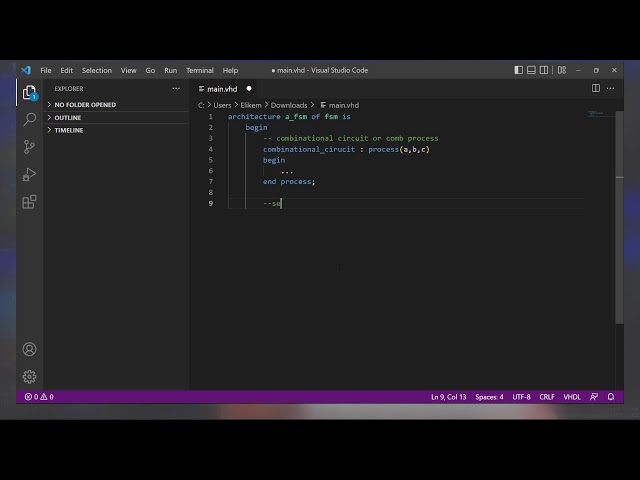Open Explorer views More Actions ellipsis

[x=176, y=89]
